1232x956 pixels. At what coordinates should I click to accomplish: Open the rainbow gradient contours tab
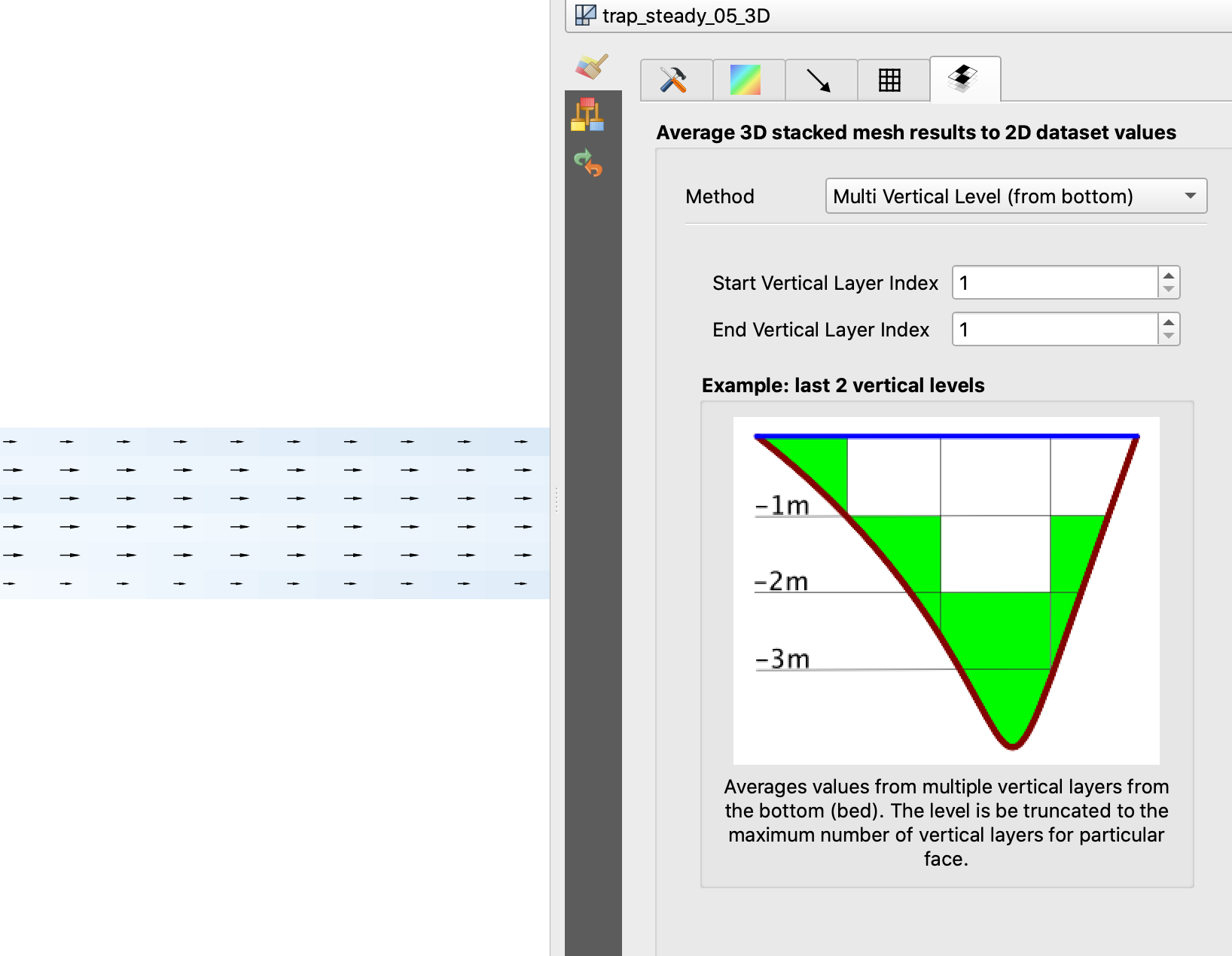pyautogui.click(x=746, y=80)
